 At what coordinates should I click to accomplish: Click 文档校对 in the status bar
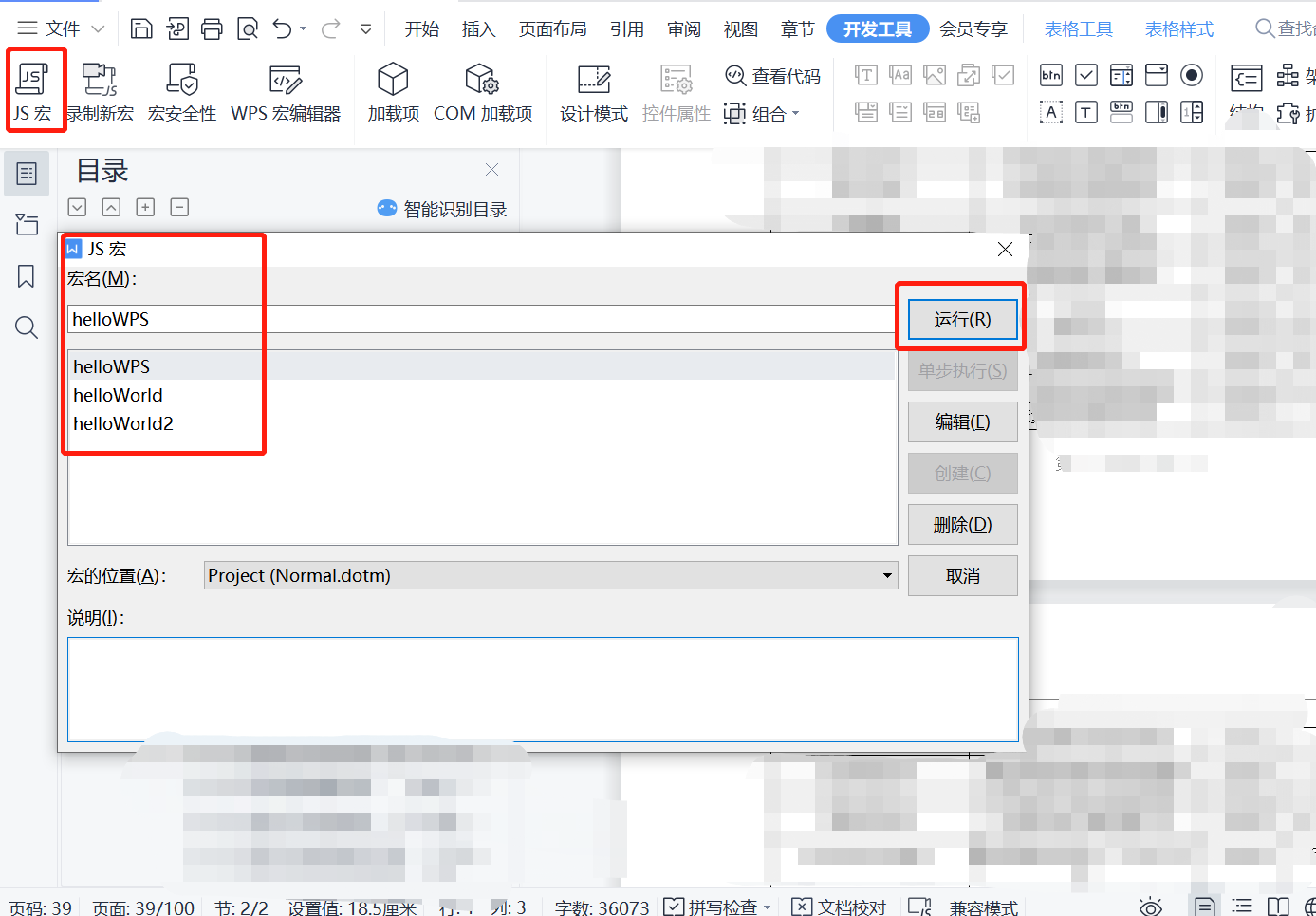click(x=839, y=907)
